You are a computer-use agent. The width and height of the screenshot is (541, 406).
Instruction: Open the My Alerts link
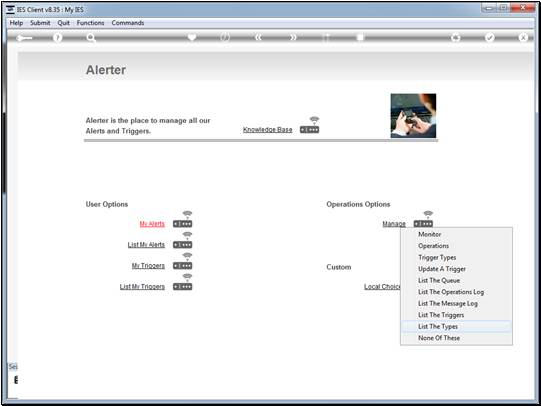coord(152,224)
